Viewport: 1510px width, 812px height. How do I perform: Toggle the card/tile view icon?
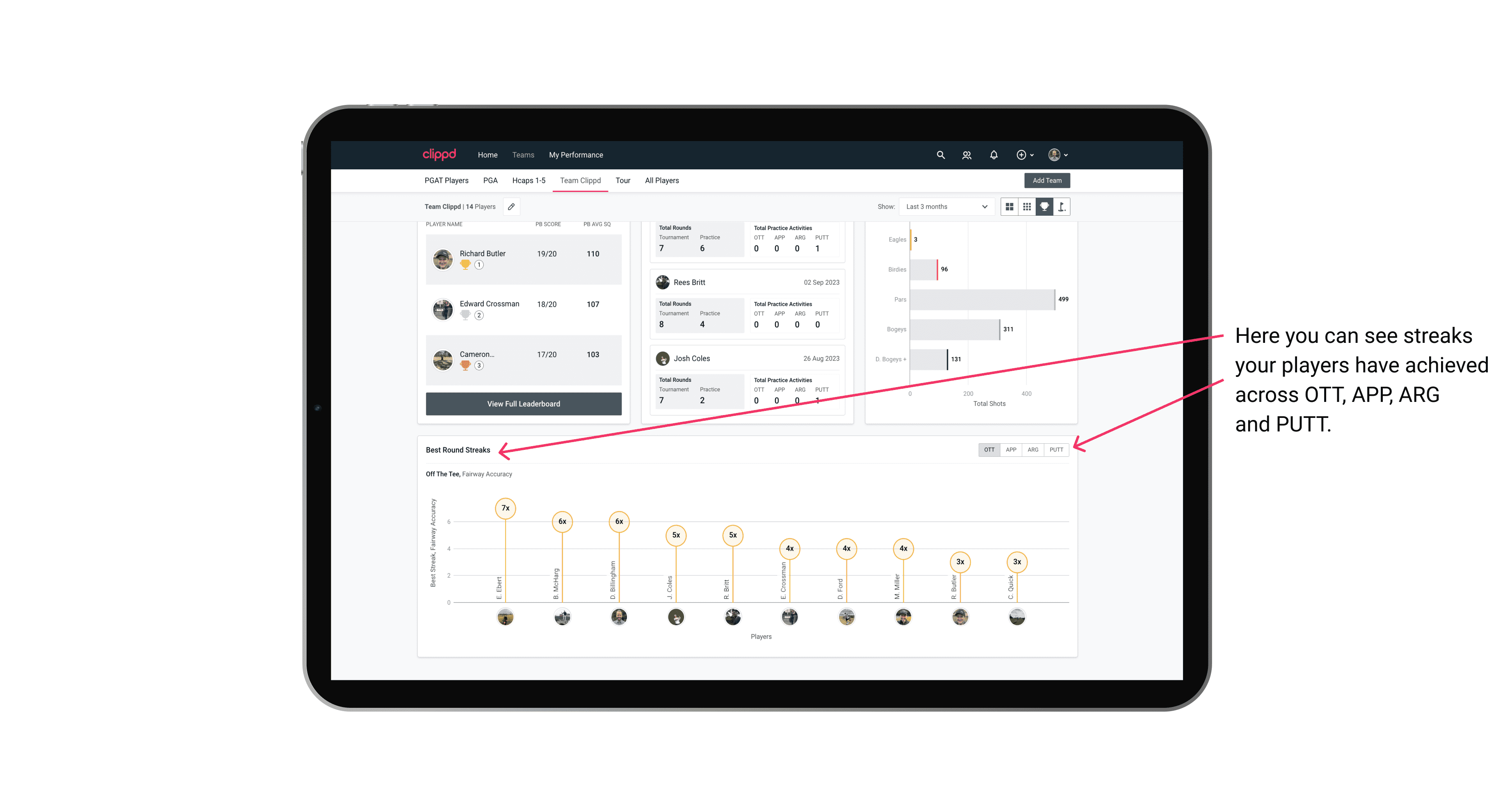pos(1009,207)
